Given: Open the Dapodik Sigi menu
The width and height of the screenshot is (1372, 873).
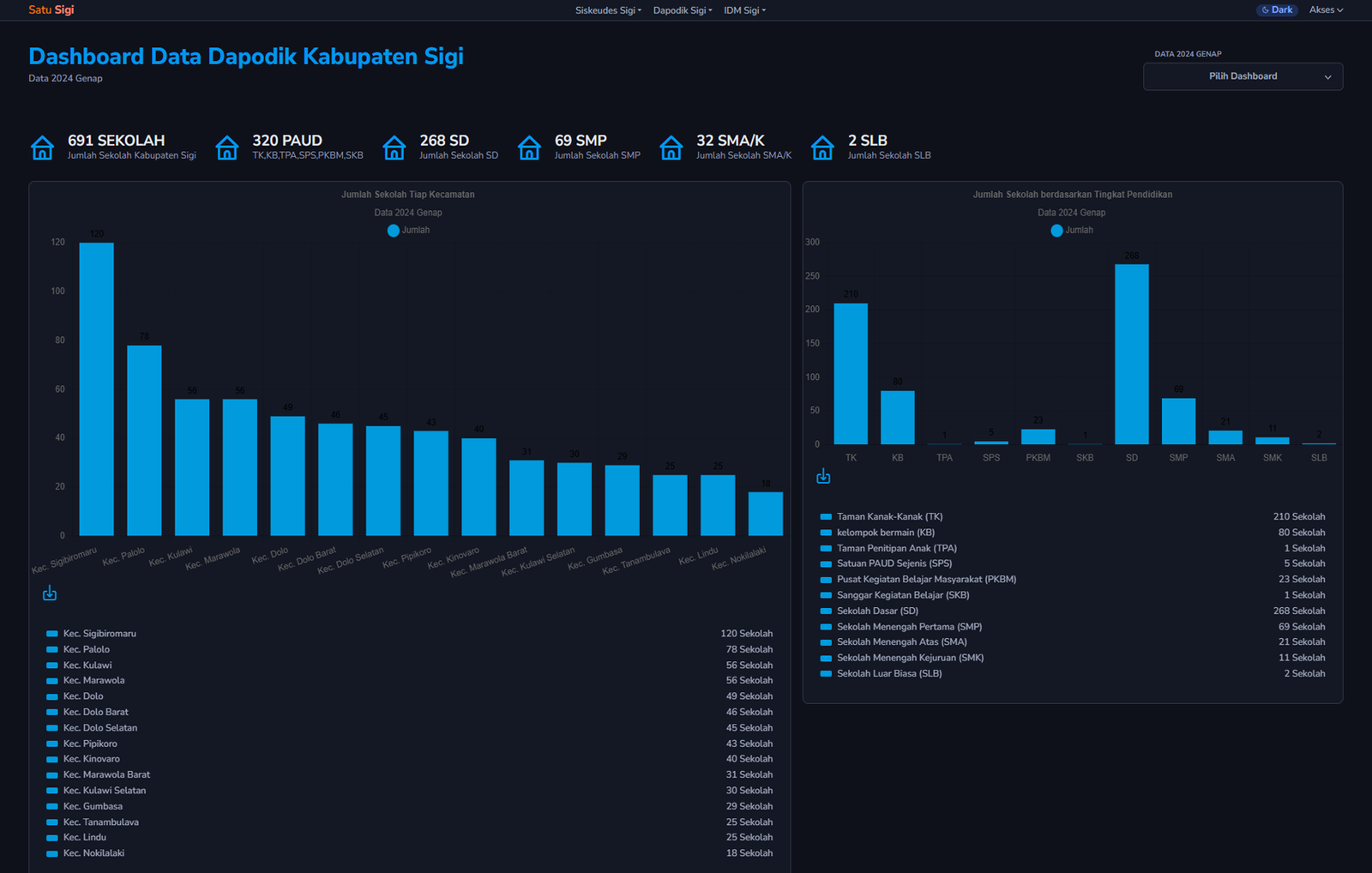Looking at the screenshot, I should pos(683,10).
